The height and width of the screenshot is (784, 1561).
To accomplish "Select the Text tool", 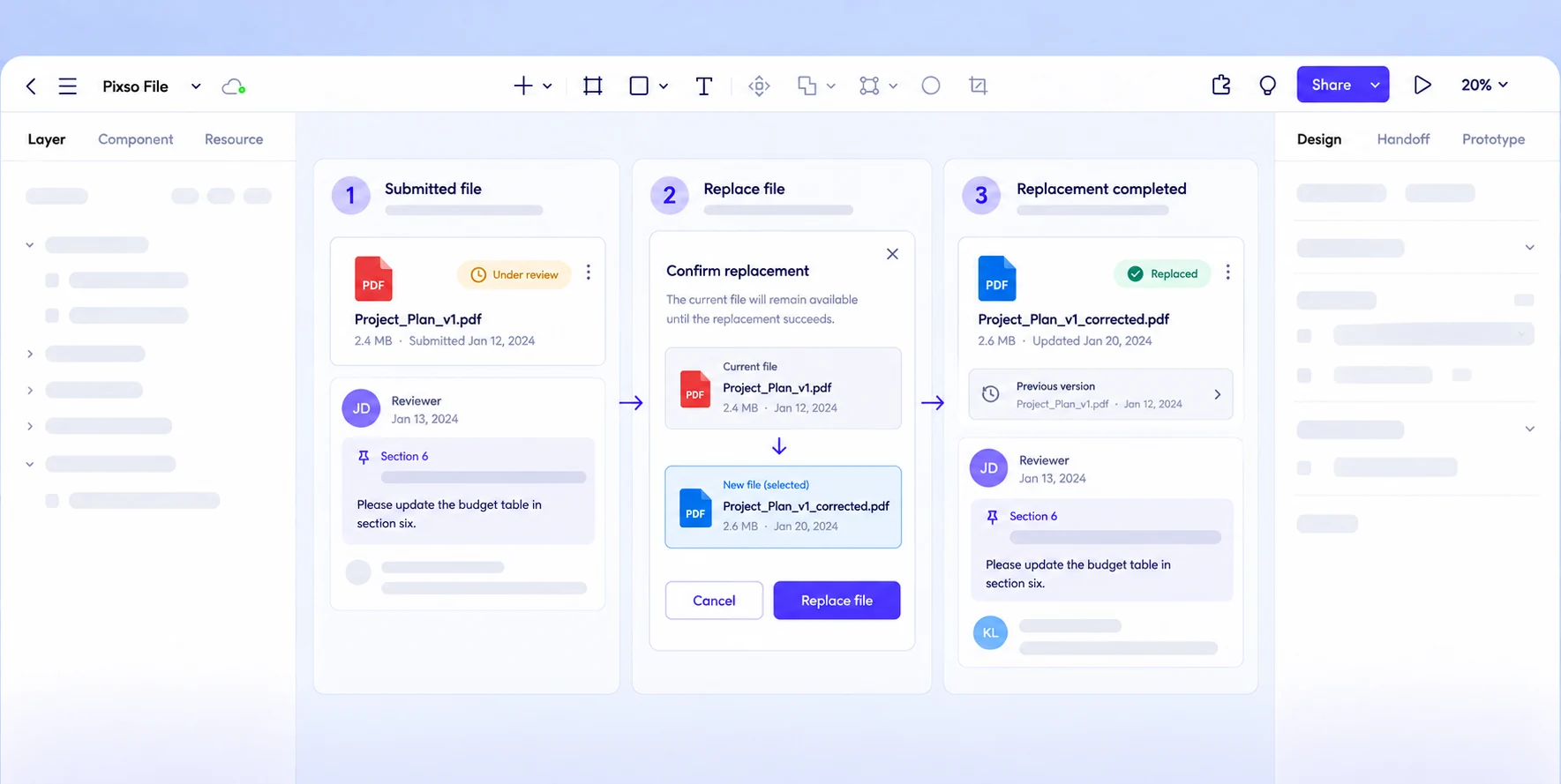I will 703,86.
